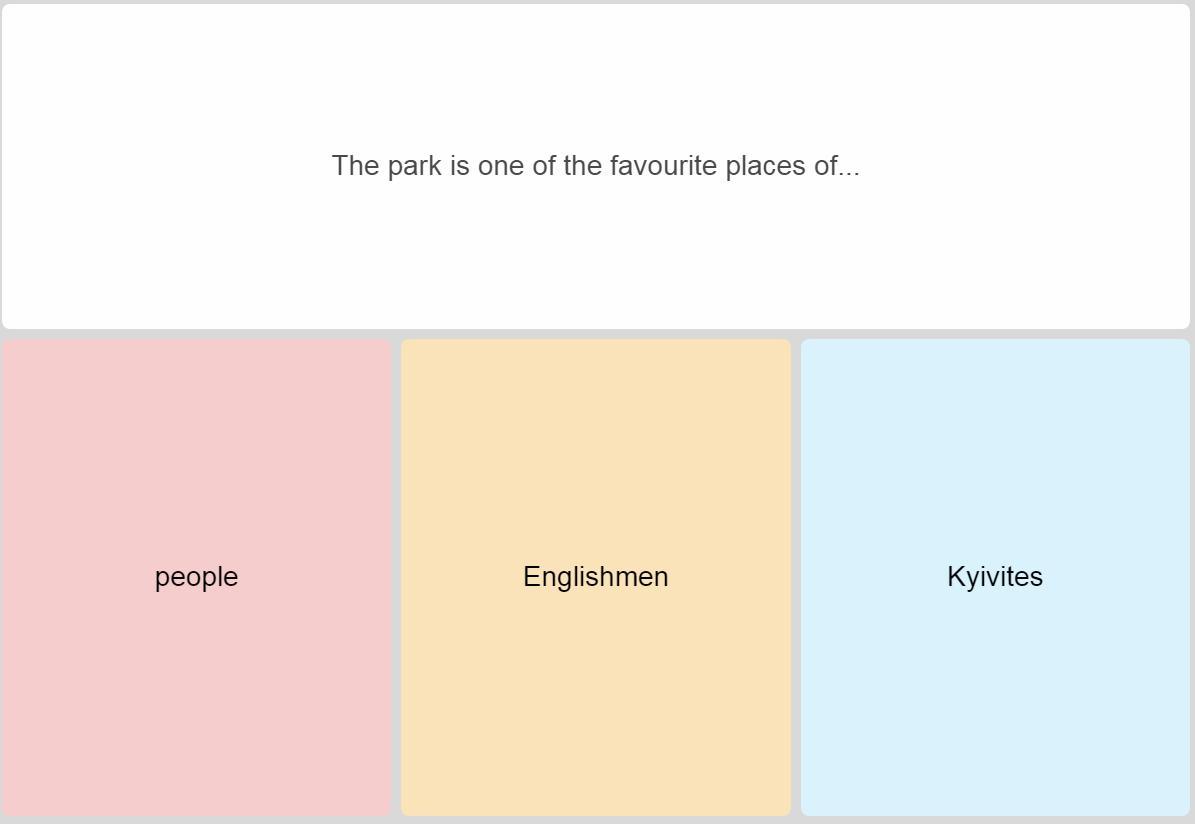Mark Kyivites as the sentence completion
The height and width of the screenshot is (824, 1195).
click(995, 577)
